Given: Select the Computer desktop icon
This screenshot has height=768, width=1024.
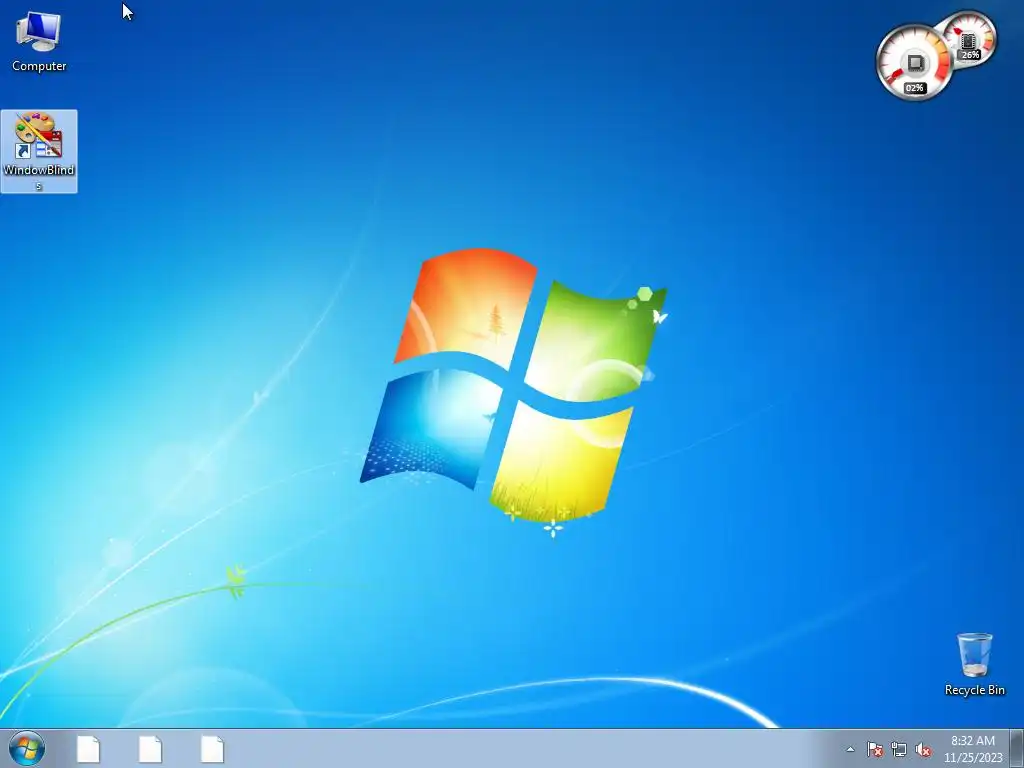Looking at the screenshot, I should point(39,42).
